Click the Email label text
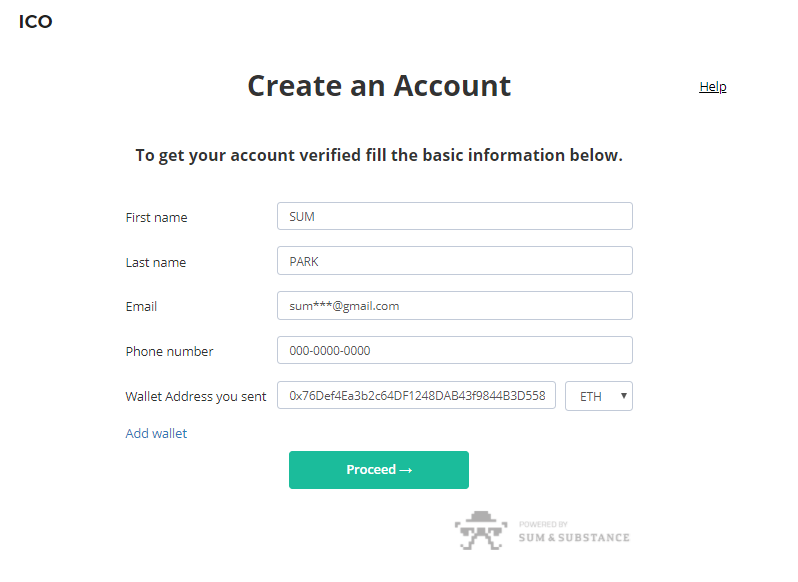This screenshot has height=582, width=798. [141, 306]
